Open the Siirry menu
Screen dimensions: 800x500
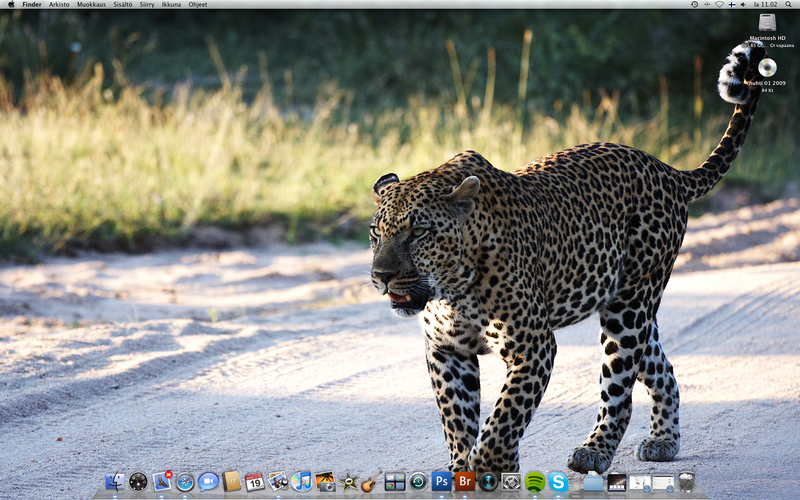click(x=147, y=4)
